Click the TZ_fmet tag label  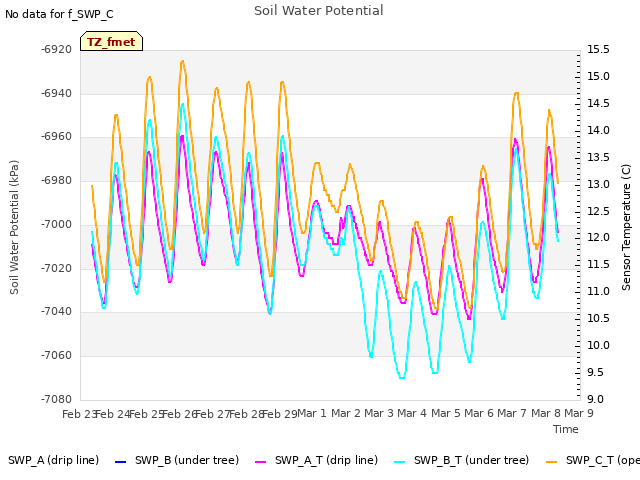111,42
